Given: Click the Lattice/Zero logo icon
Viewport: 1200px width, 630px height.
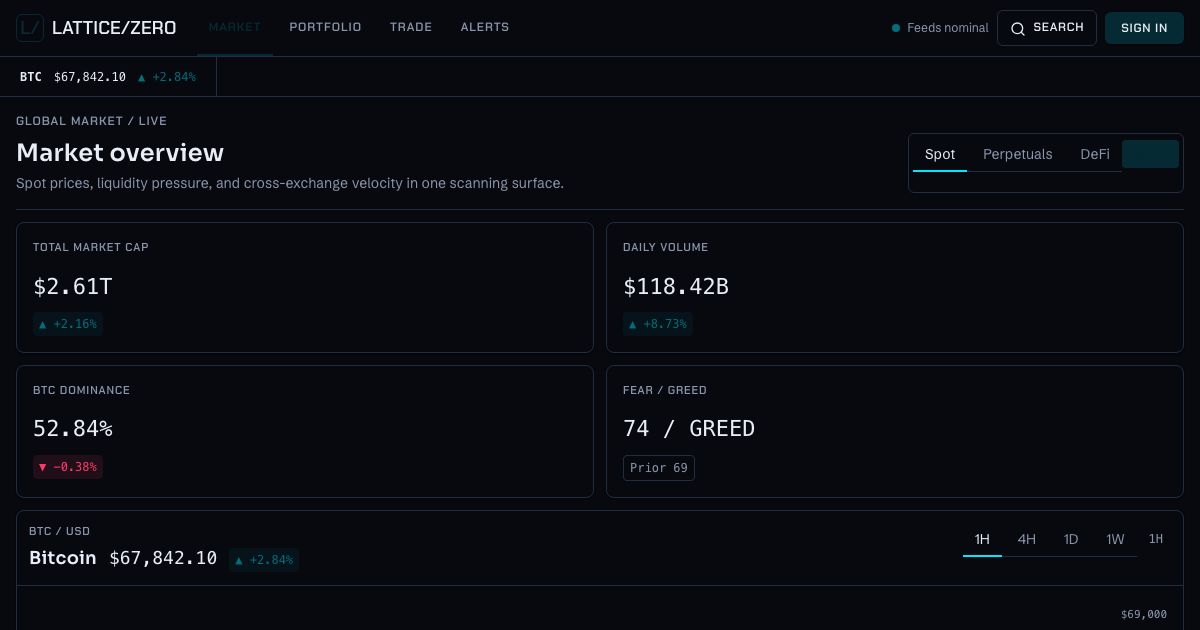Looking at the screenshot, I should click(30, 28).
